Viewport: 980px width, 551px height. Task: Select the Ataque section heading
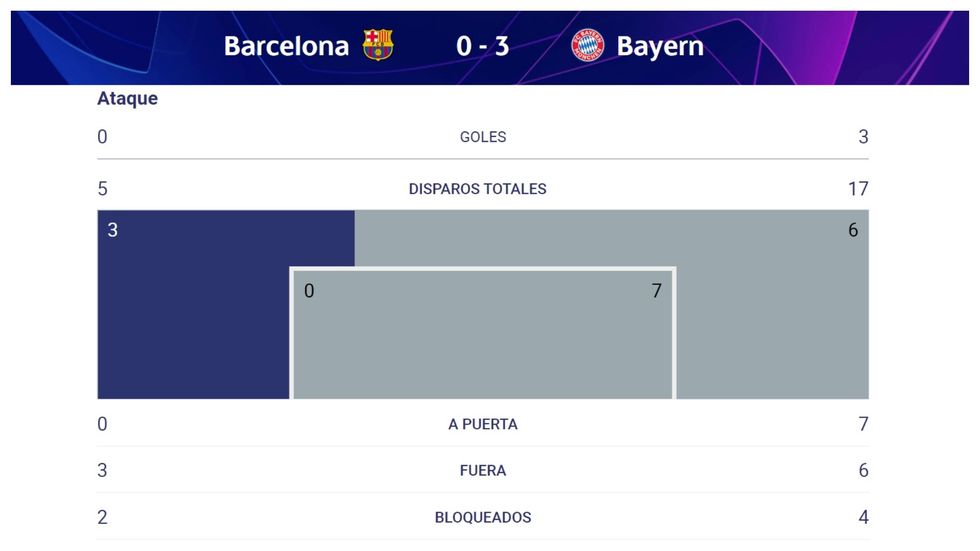[127, 99]
